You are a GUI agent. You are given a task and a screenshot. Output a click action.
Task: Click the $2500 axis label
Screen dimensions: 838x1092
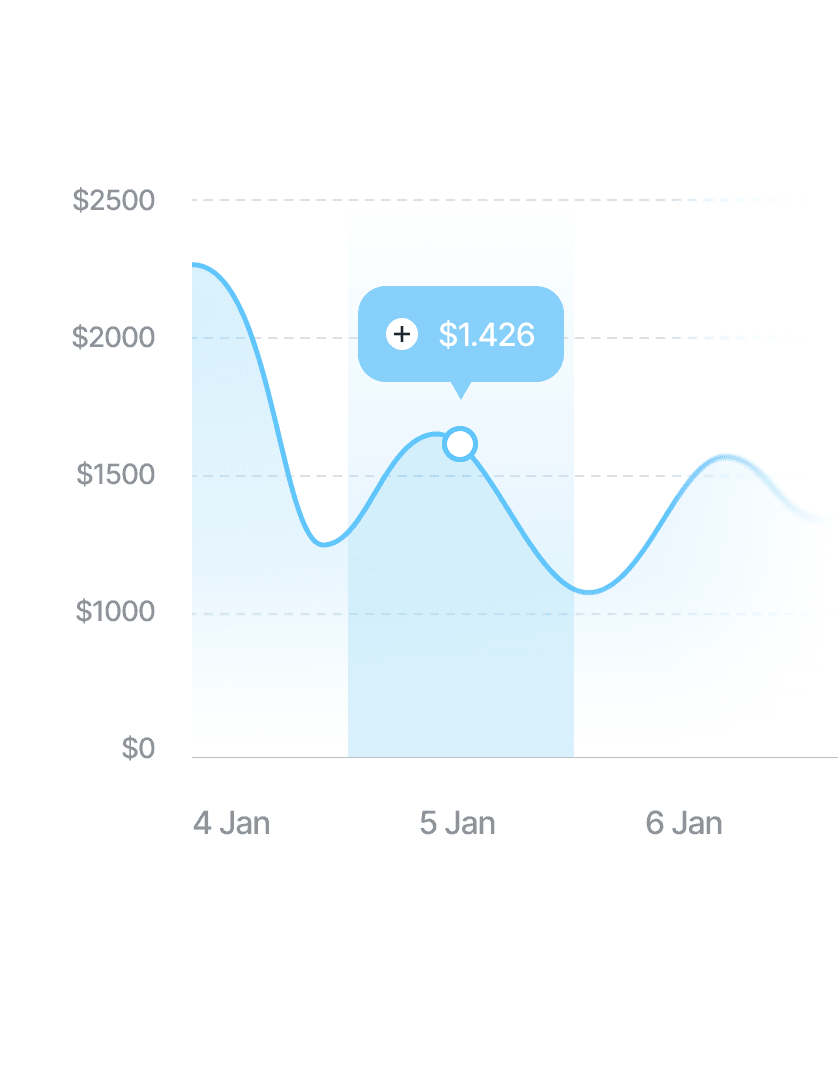114,201
